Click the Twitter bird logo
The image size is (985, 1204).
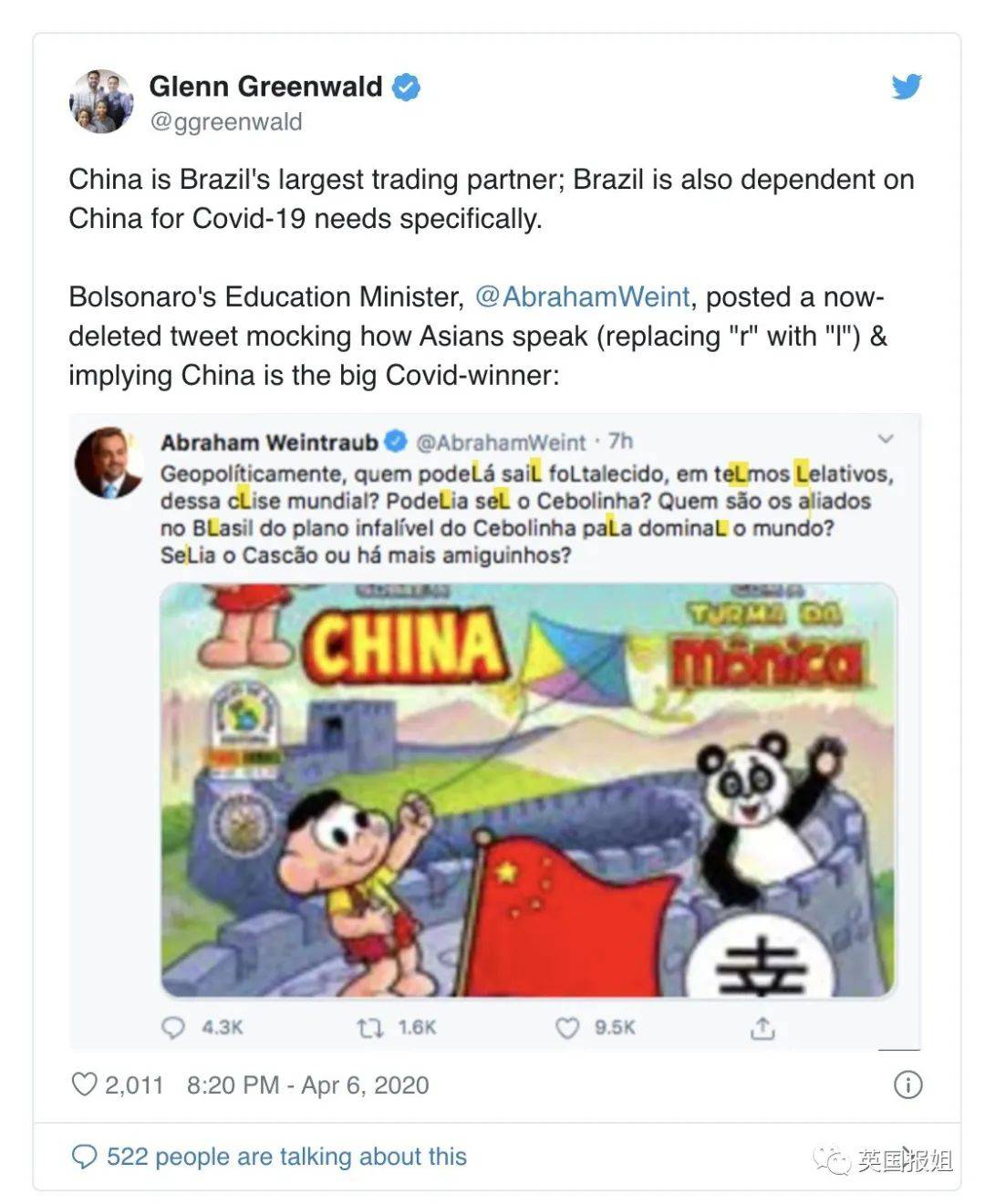(907, 87)
